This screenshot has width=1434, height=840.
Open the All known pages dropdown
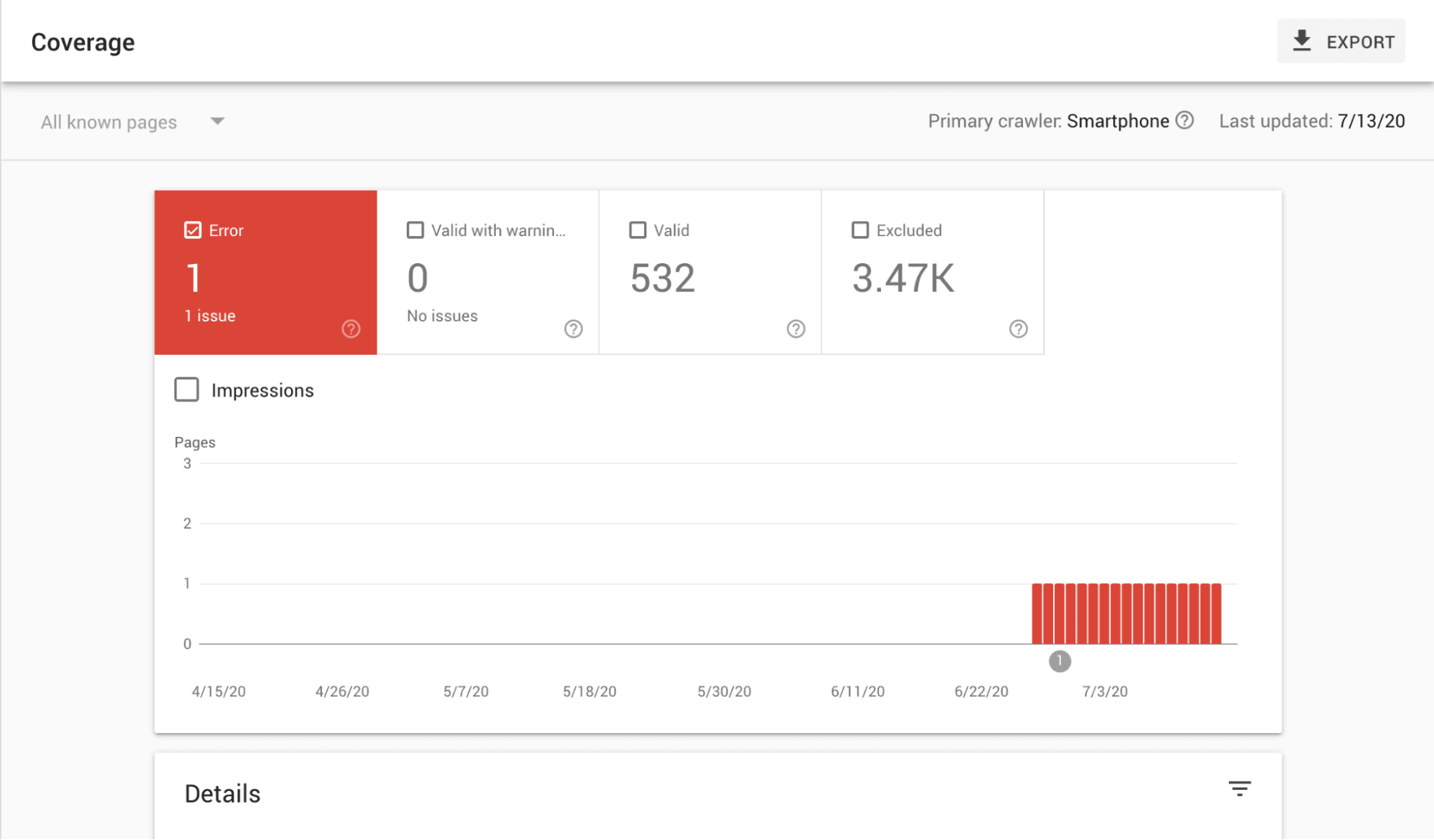109,121
